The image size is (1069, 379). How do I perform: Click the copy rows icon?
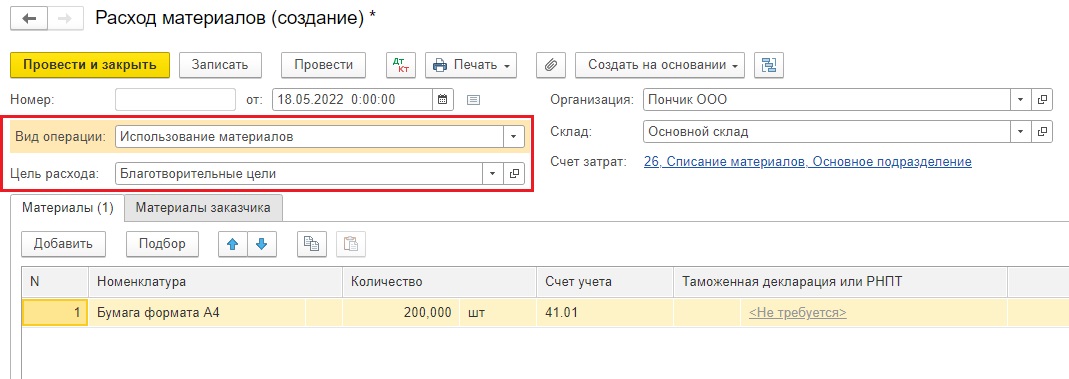coord(312,244)
